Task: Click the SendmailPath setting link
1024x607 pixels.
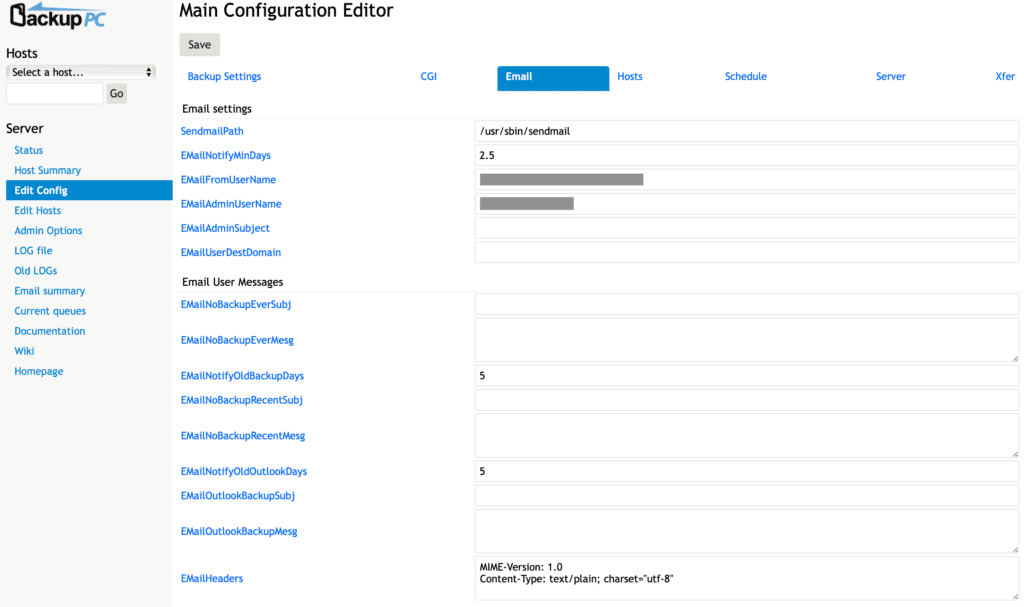Action: [212, 131]
